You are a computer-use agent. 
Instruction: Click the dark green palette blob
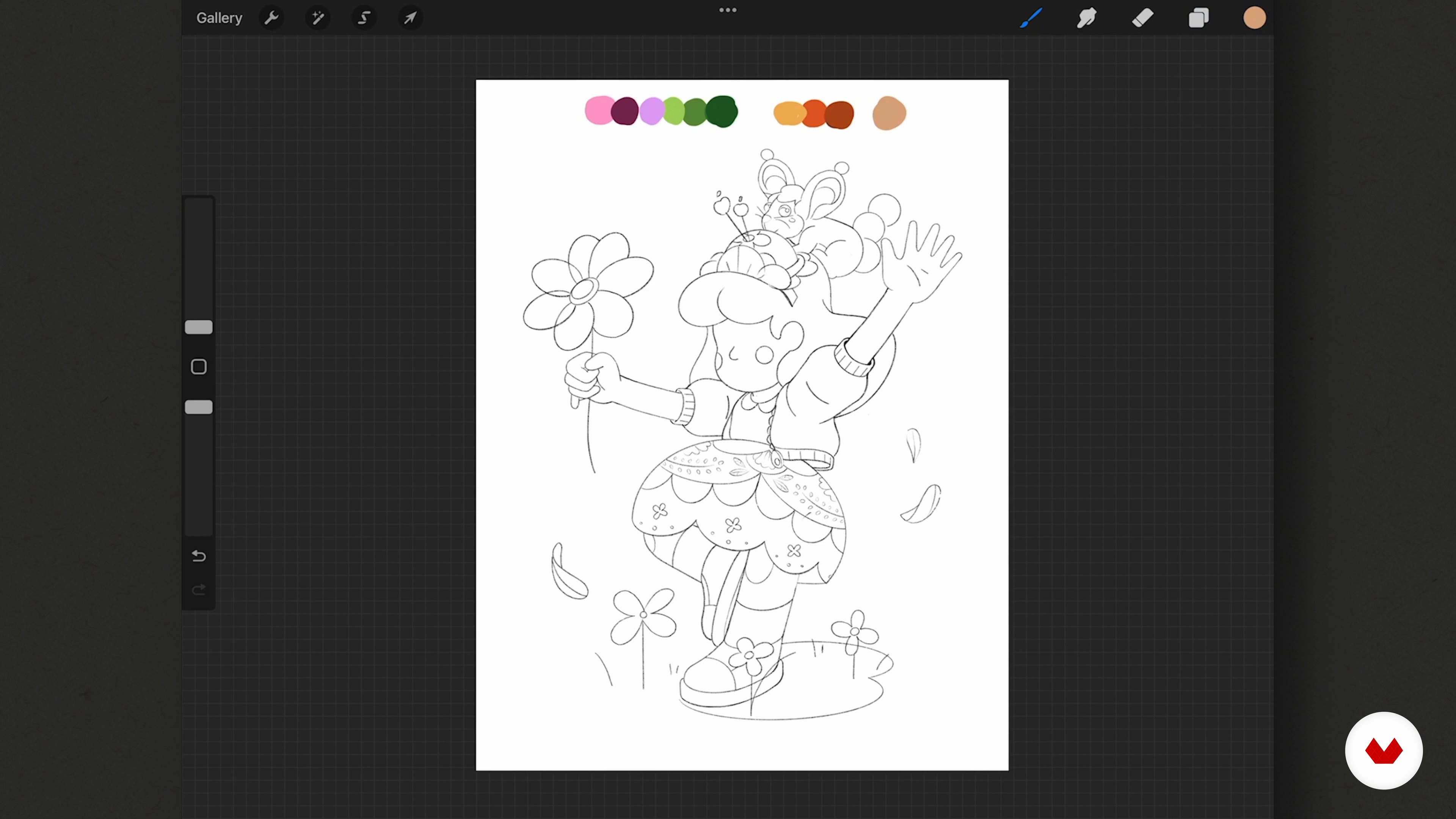tap(722, 111)
